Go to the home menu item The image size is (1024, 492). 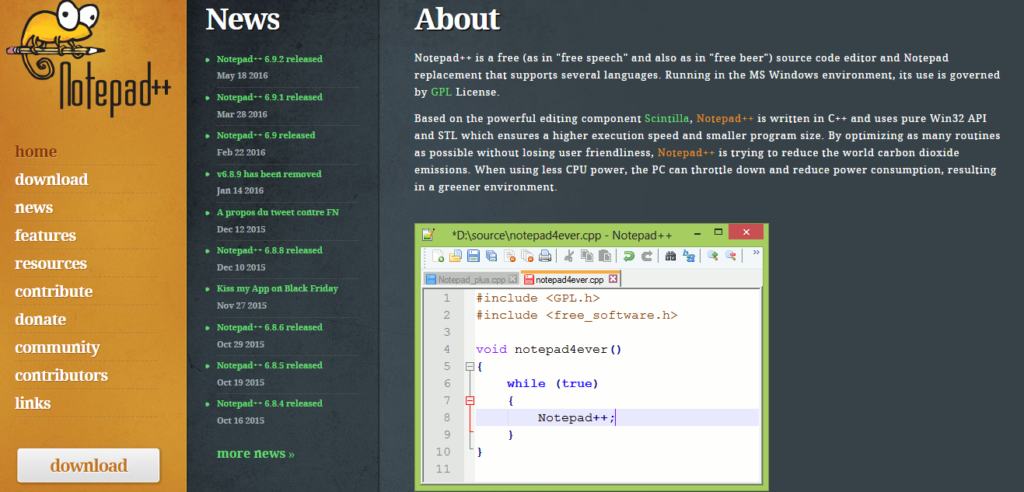pos(36,152)
